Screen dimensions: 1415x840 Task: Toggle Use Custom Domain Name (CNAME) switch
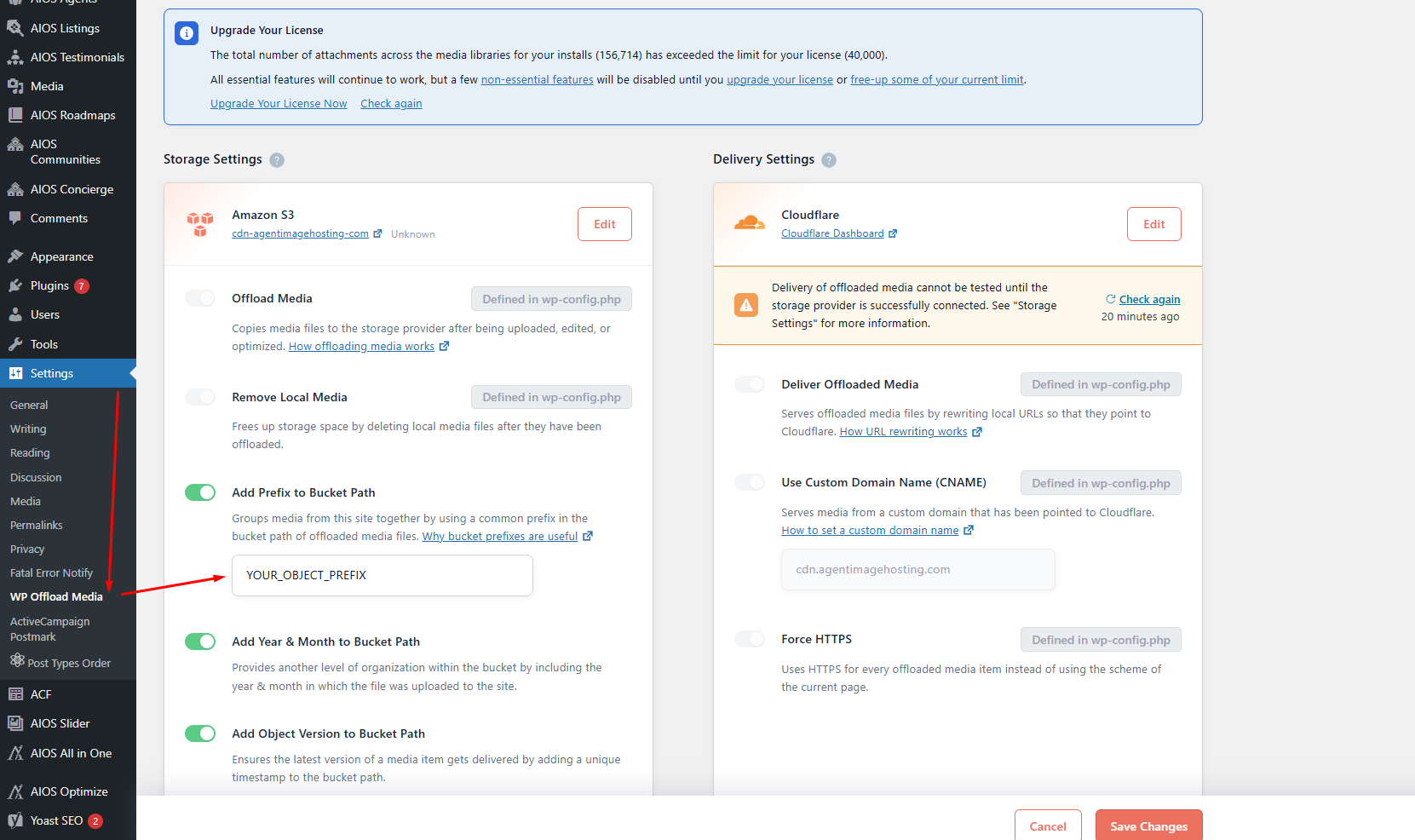tap(750, 482)
